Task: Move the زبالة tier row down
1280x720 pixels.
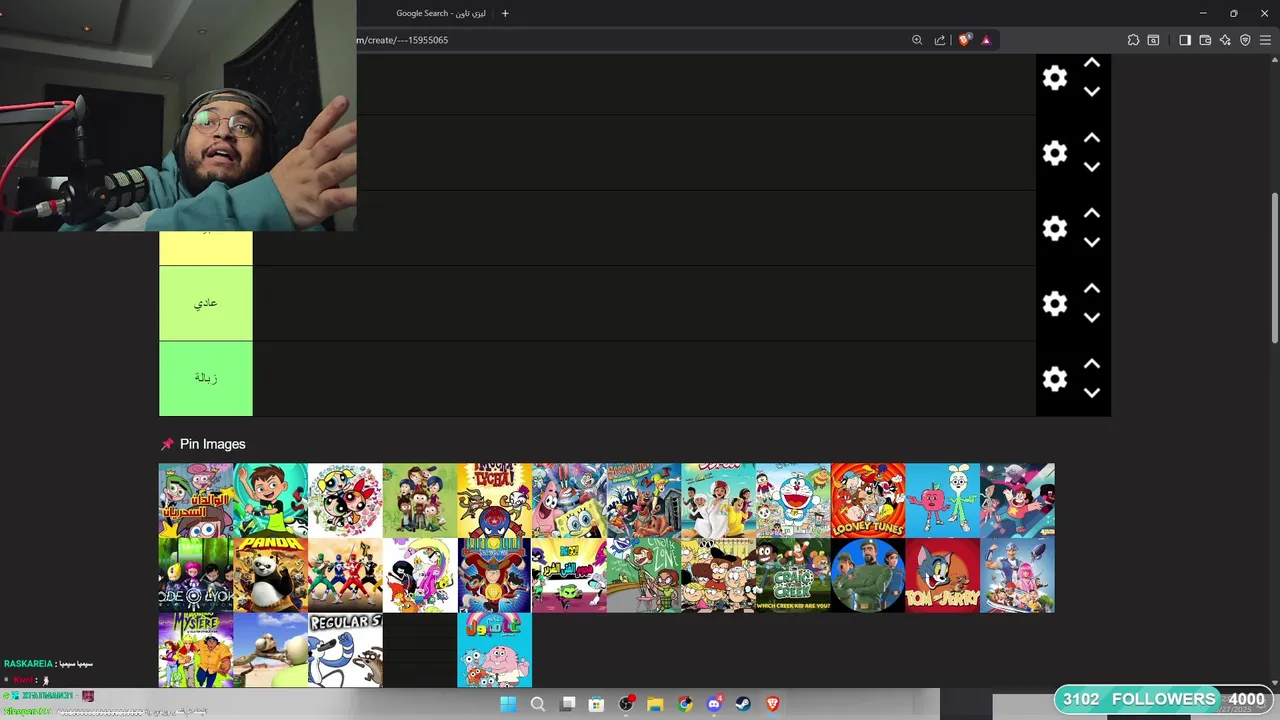Action: [1092, 392]
